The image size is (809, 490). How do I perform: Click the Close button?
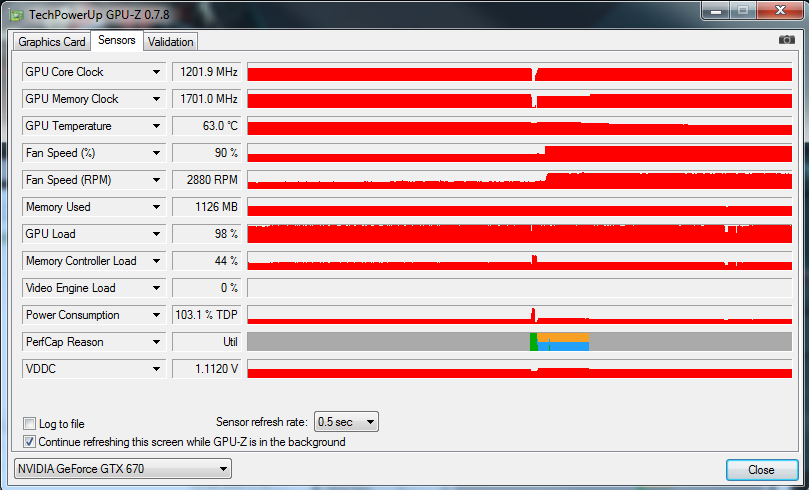[762, 470]
